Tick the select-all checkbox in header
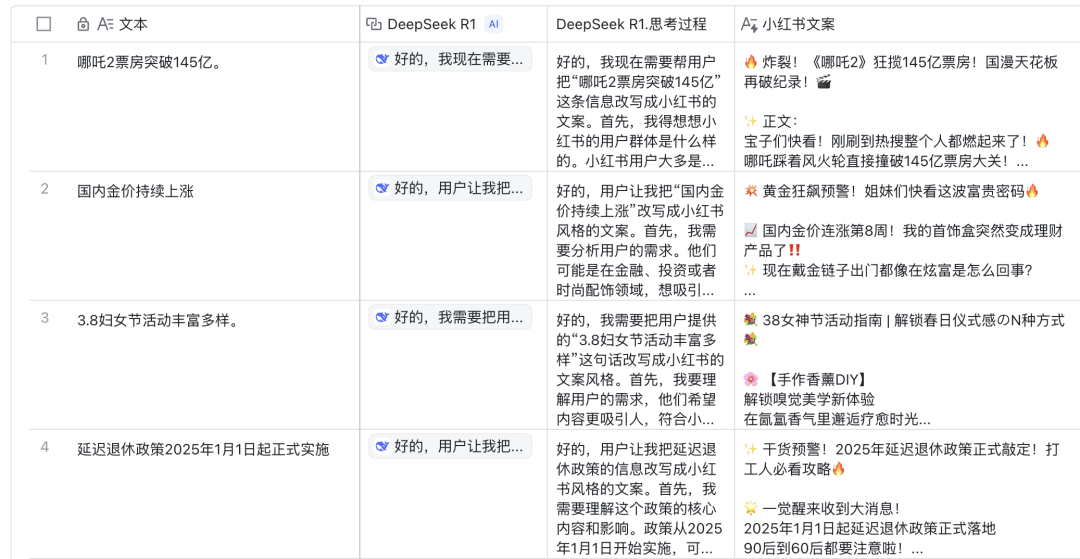Viewport: 1080px width, 559px height. tap(43, 24)
